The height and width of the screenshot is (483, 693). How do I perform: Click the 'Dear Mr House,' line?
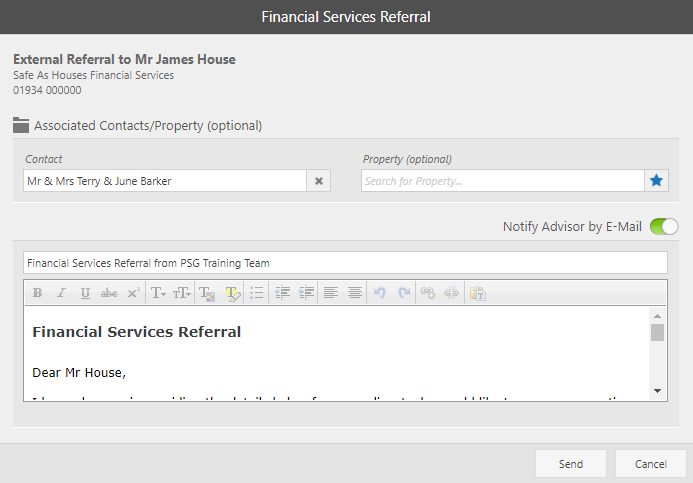pos(79,373)
